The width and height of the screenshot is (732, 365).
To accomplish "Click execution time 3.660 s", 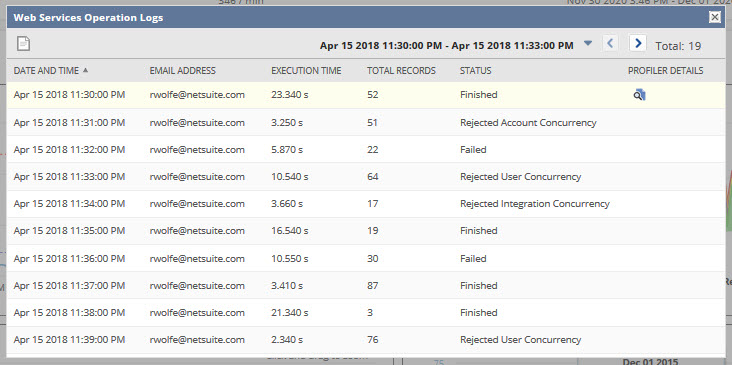I will [287, 204].
